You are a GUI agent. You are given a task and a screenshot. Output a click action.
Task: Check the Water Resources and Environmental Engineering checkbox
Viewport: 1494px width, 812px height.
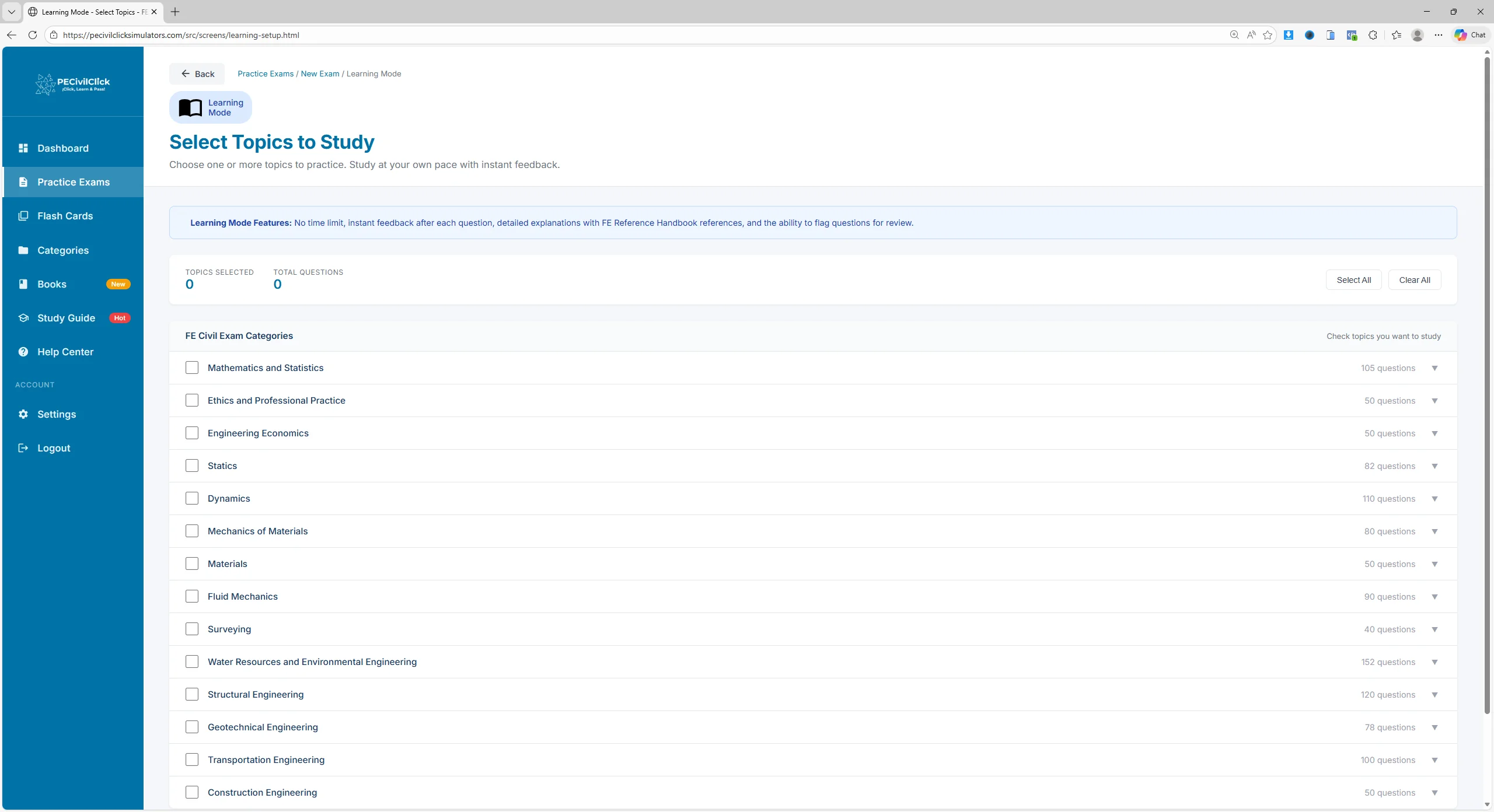(x=192, y=661)
